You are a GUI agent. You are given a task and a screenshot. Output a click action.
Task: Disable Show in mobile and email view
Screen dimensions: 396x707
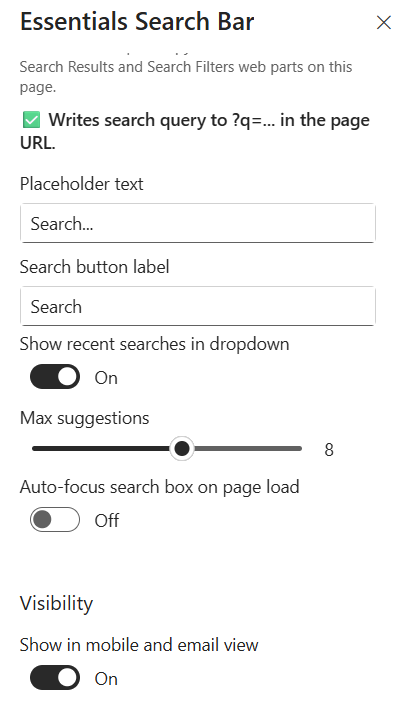coord(55,677)
